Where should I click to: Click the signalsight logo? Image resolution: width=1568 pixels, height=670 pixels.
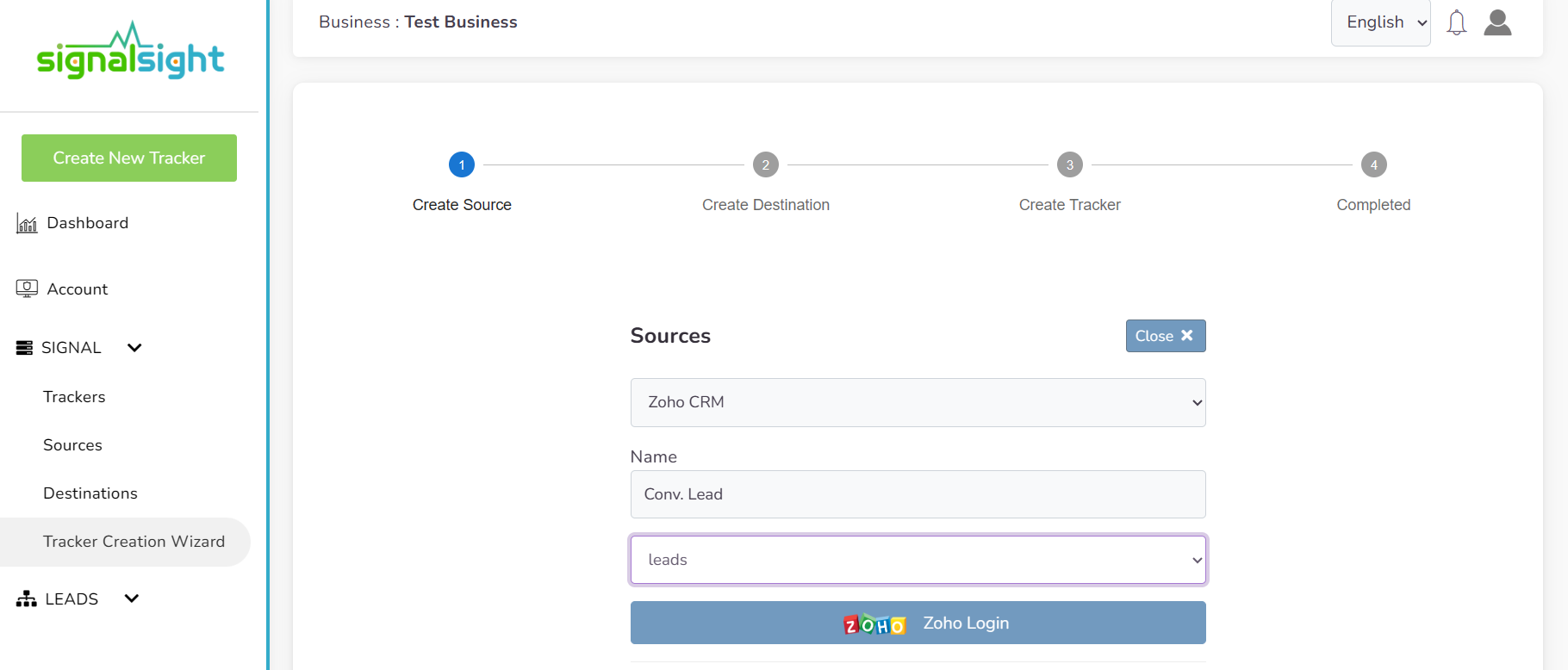[x=130, y=51]
